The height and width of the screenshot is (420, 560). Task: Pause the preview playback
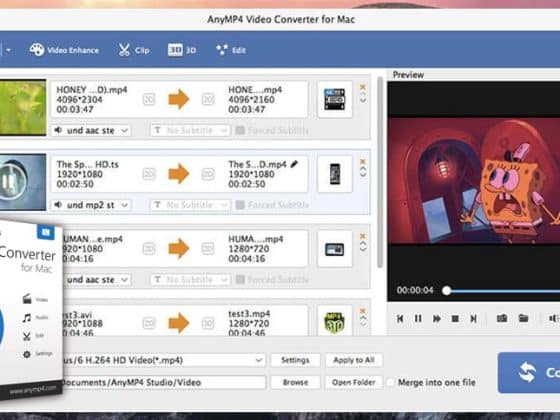pyautogui.click(x=418, y=318)
